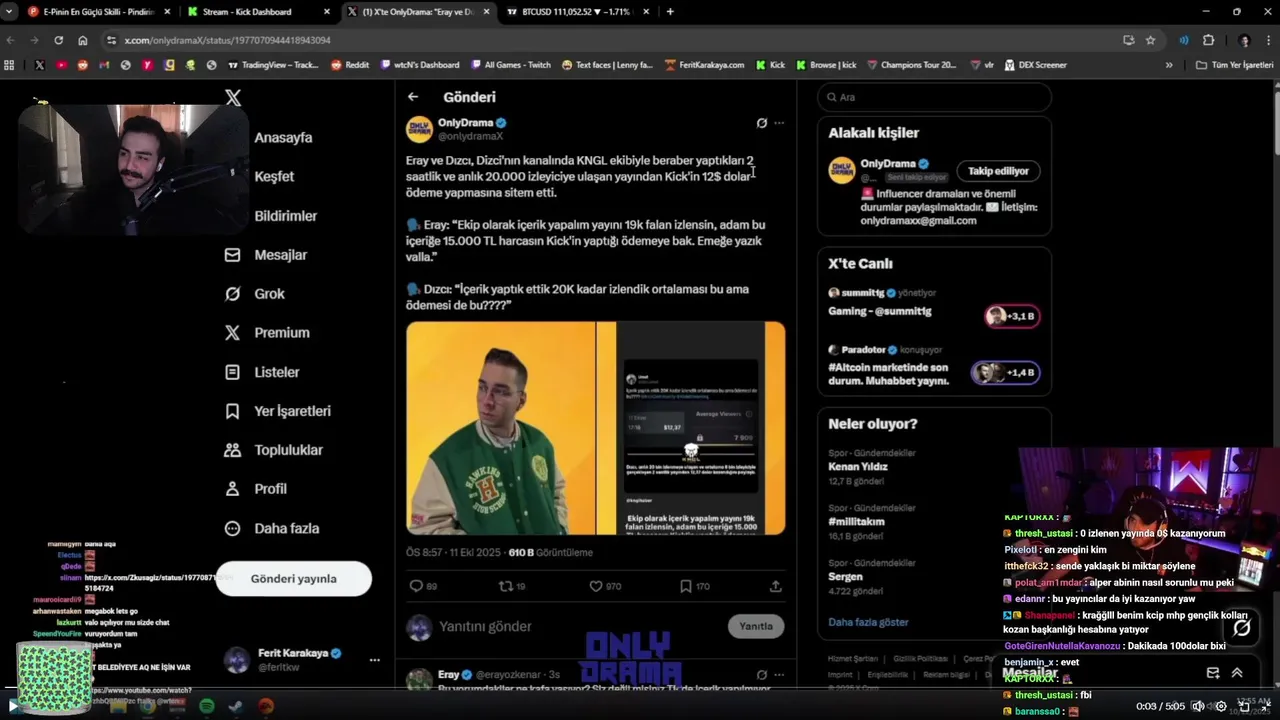This screenshot has height=720, width=1280.
Task: Click the Daha fazla göster link
Action: 868,622
